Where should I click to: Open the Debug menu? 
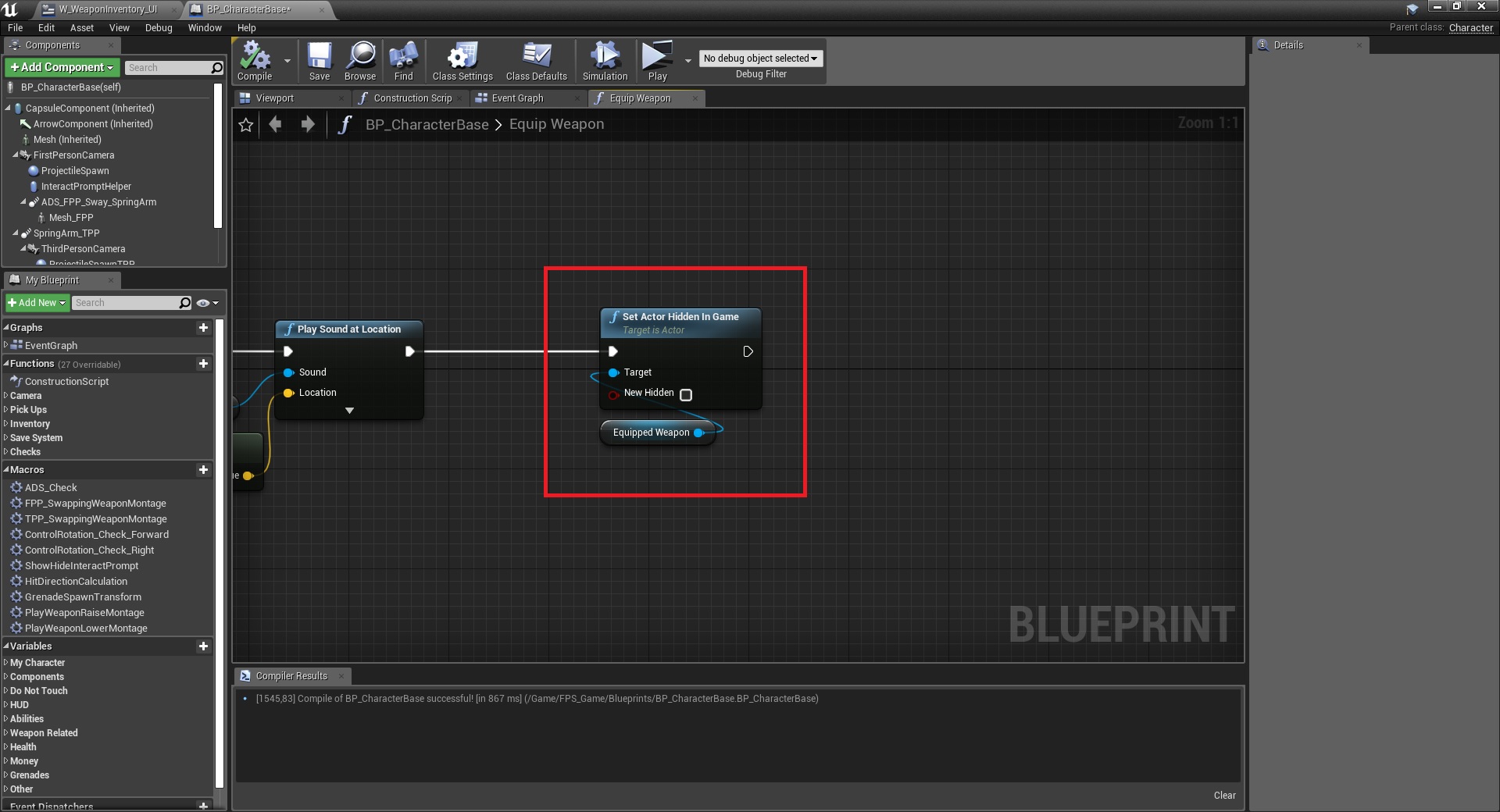coord(159,28)
